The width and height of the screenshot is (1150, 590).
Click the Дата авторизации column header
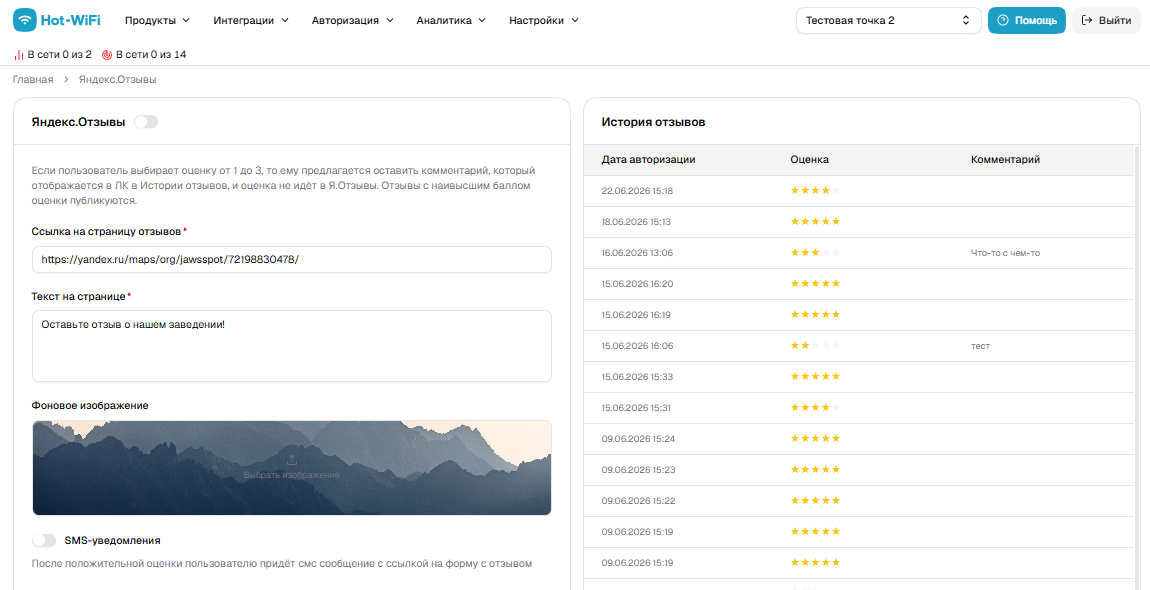tap(648, 159)
